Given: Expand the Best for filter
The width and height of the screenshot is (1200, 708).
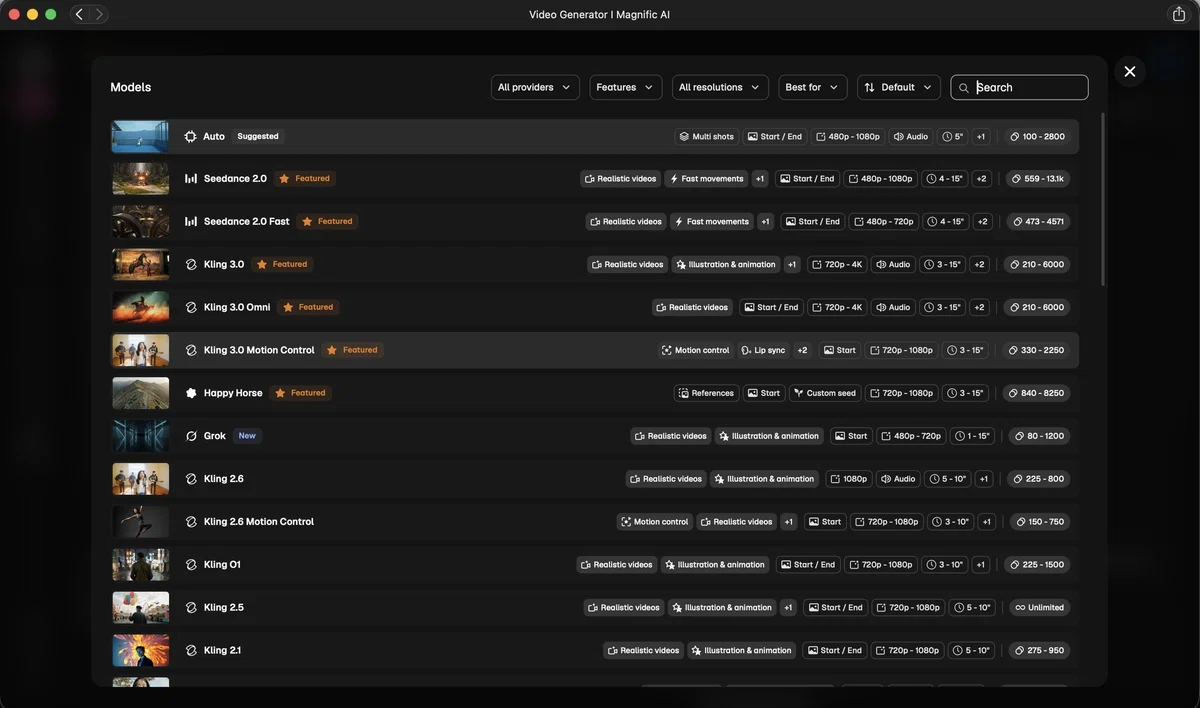Looking at the screenshot, I should click(x=812, y=87).
